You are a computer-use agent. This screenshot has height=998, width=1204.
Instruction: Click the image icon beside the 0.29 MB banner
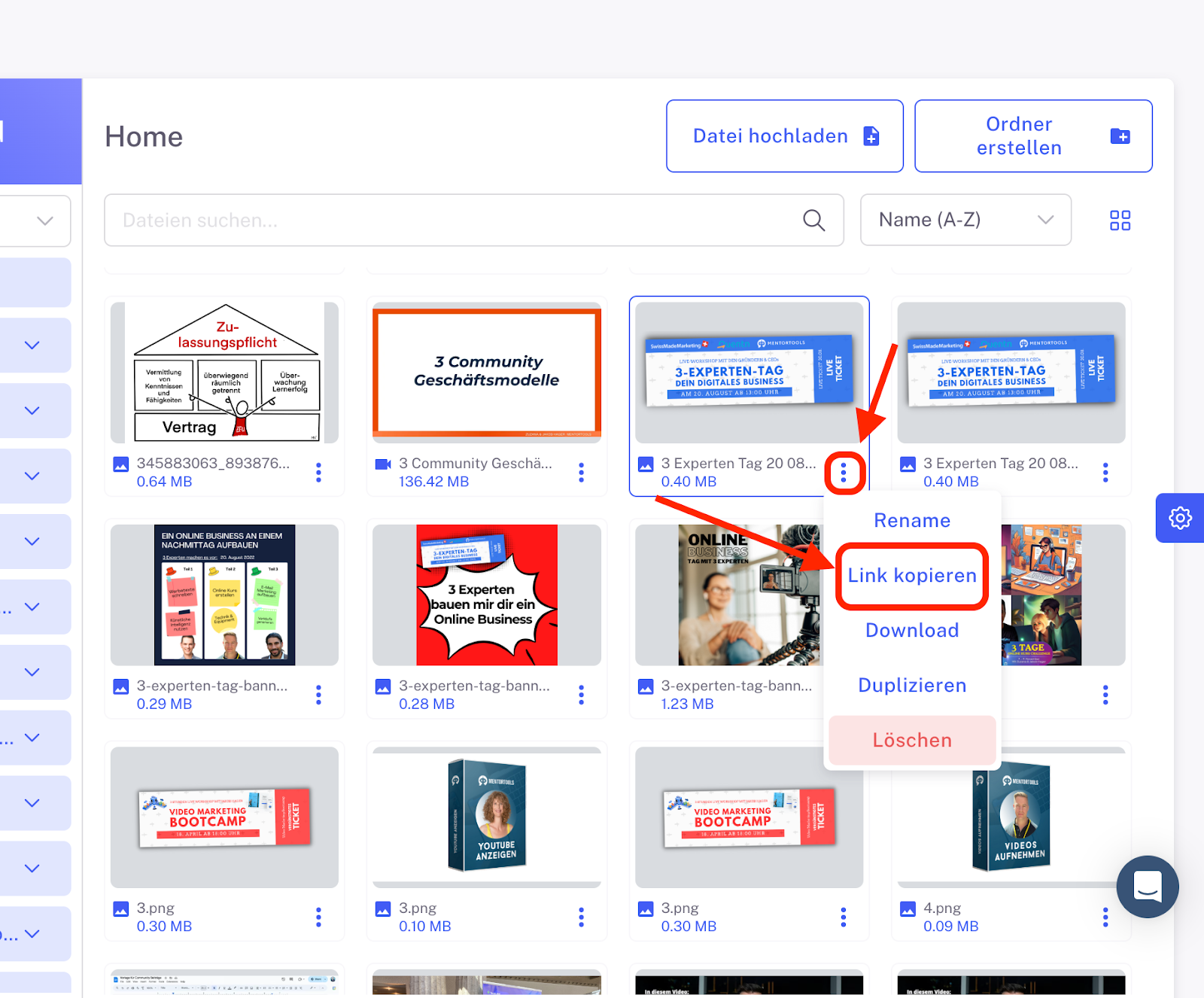point(120,686)
